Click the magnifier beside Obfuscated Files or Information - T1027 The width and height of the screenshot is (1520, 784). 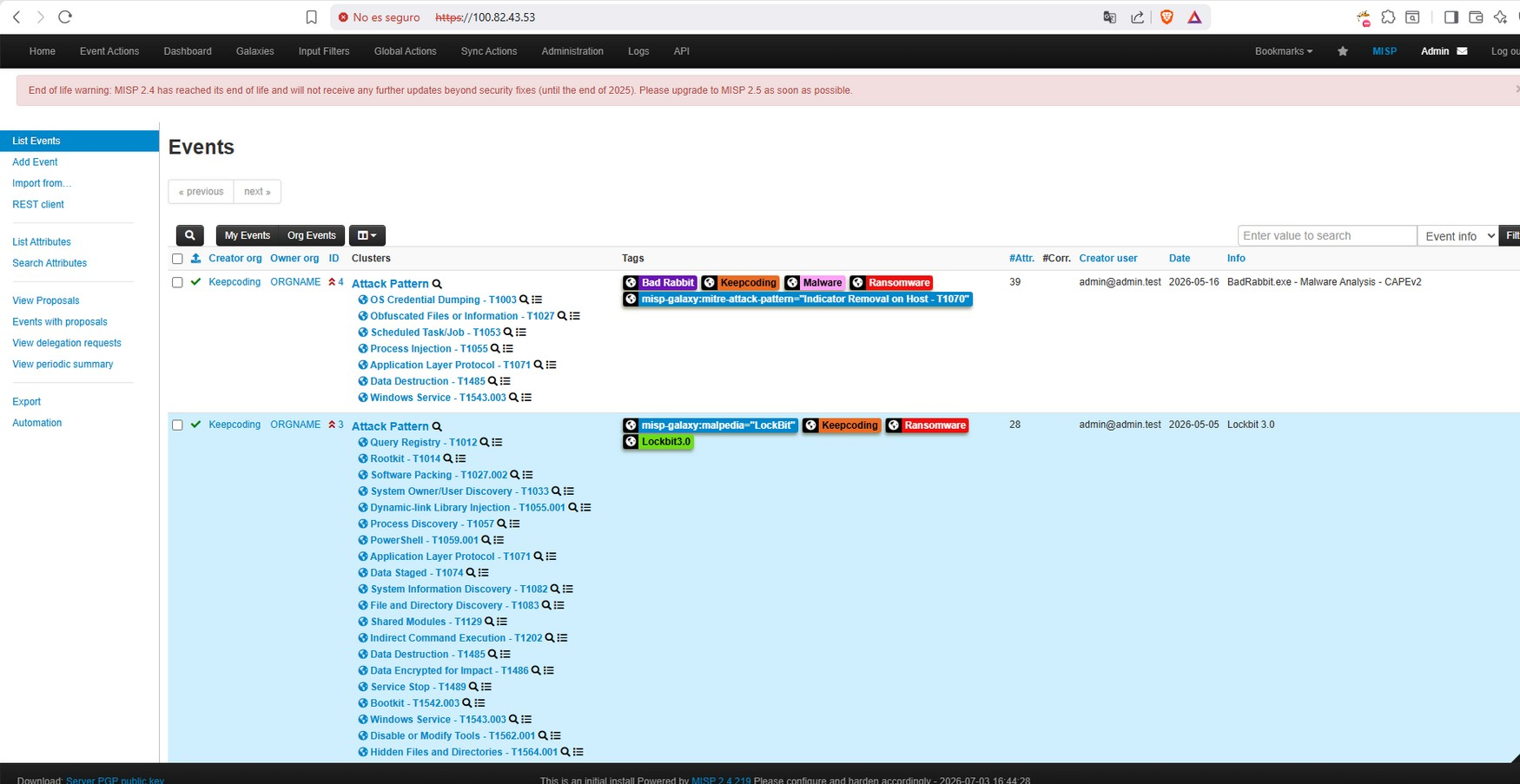562,316
